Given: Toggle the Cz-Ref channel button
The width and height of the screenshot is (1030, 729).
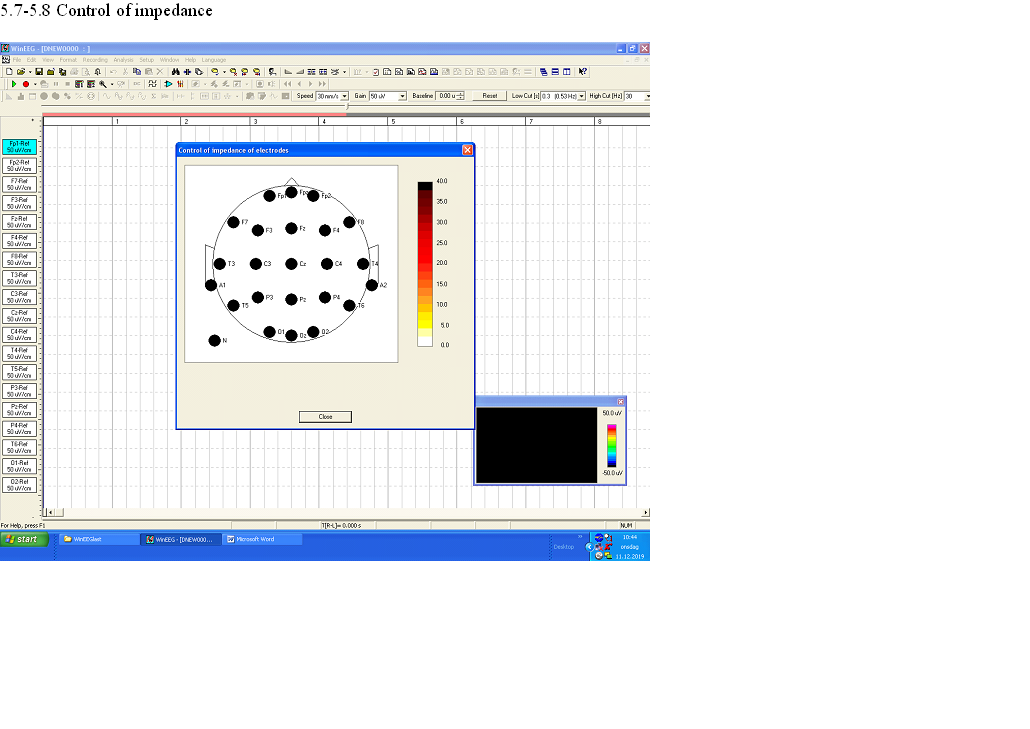Looking at the screenshot, I should pos(19,316).
